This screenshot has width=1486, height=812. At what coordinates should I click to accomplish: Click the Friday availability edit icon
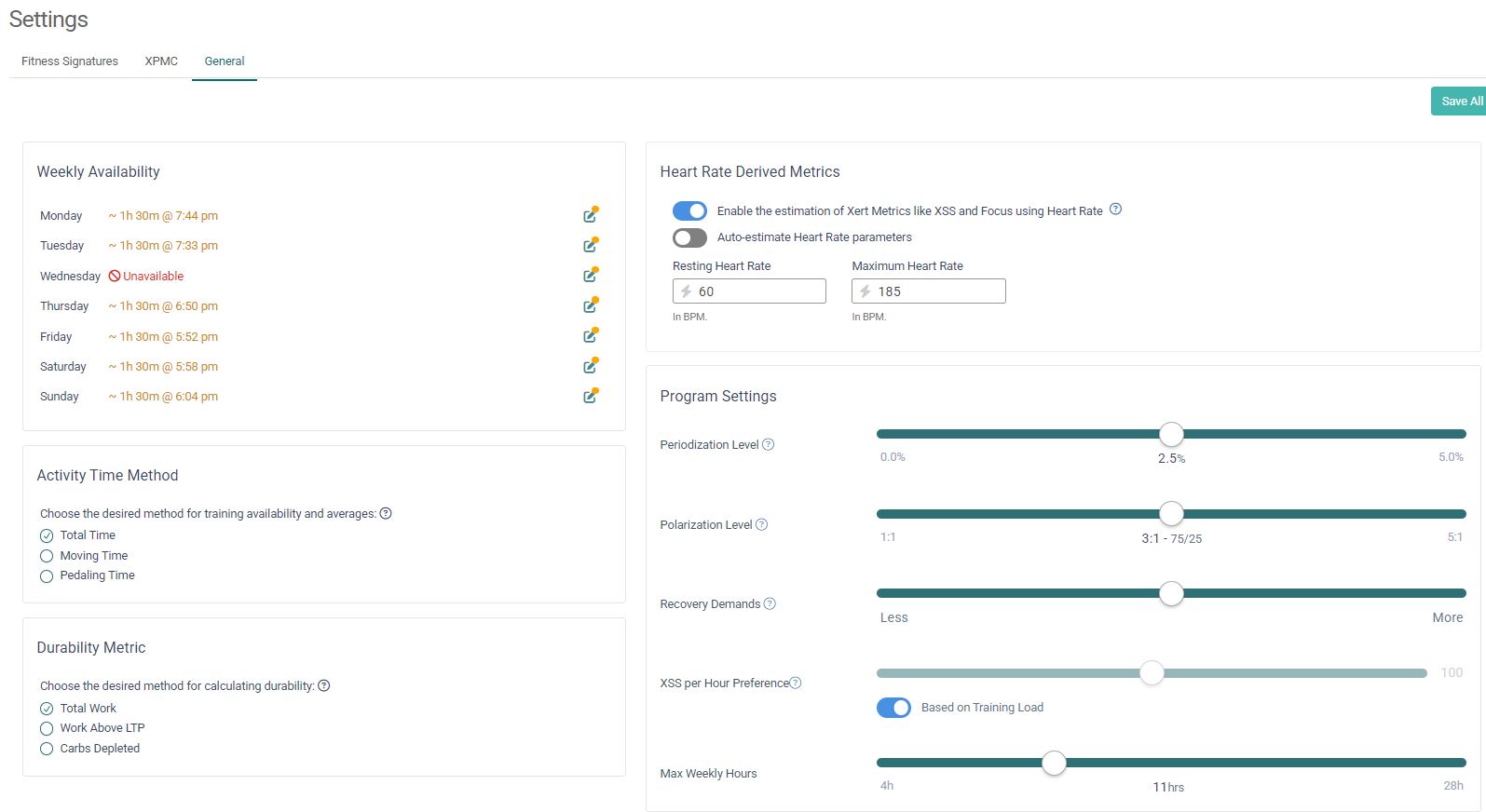click(590, 336)
